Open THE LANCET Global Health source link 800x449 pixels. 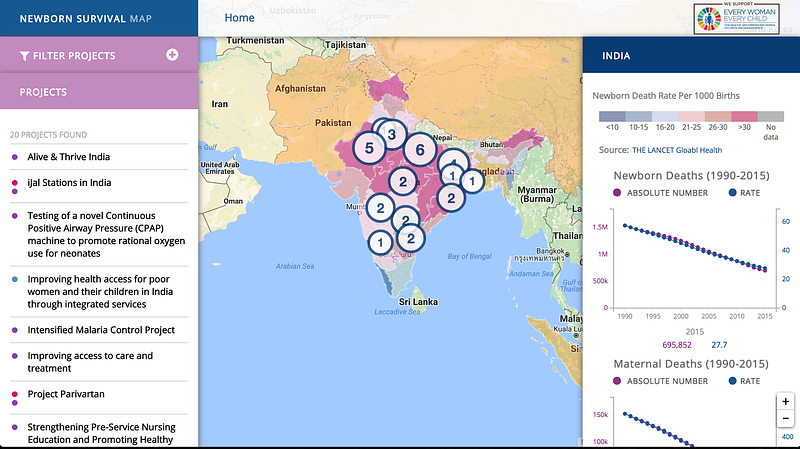[x=677, y=150]
